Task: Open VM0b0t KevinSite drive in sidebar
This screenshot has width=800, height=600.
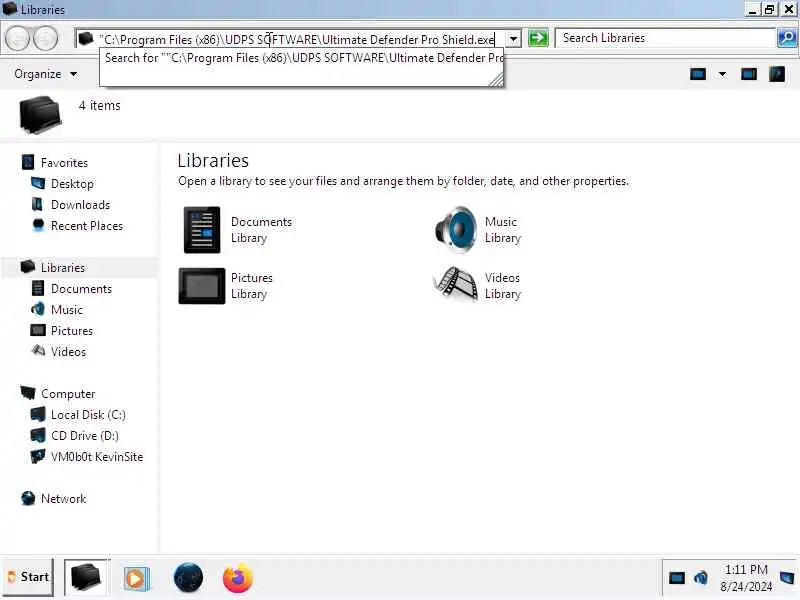Action: tap(97, 457)
